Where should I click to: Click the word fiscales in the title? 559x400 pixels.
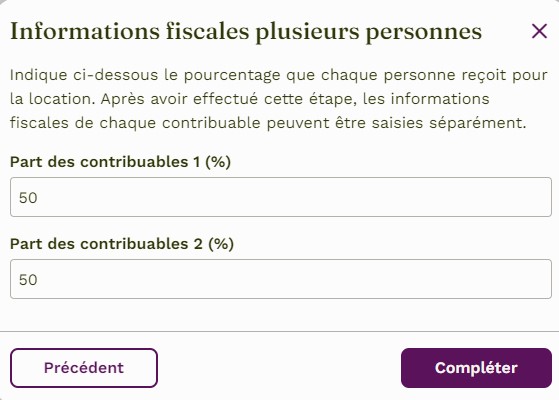(x=207, y=31)
